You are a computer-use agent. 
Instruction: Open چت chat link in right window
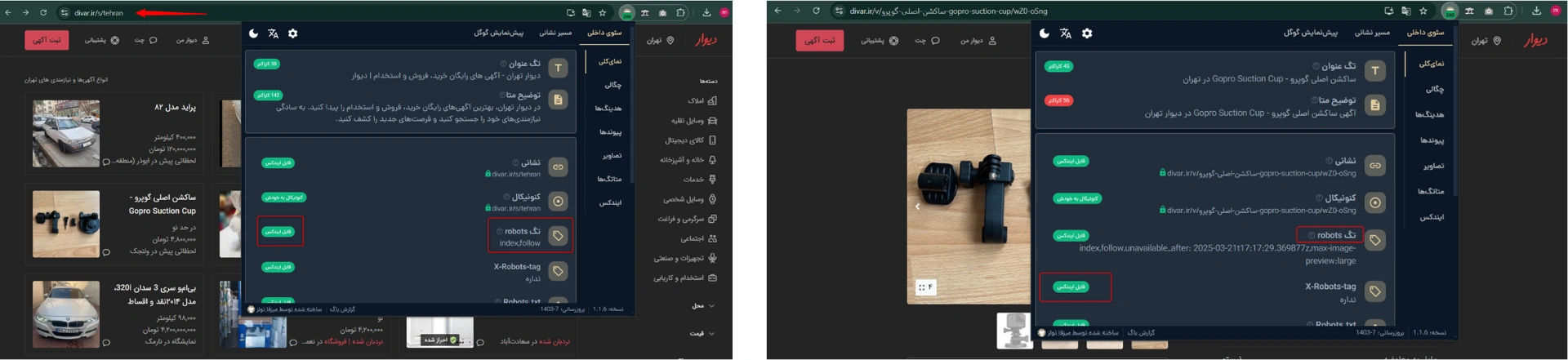point(926,41)
